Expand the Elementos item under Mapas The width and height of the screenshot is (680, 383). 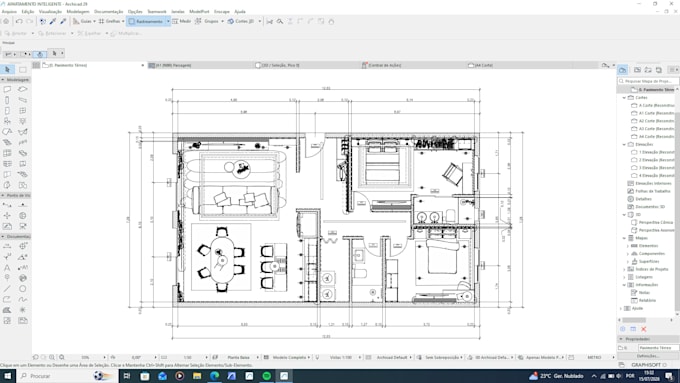pyautogui.click(x=628, y=246)
